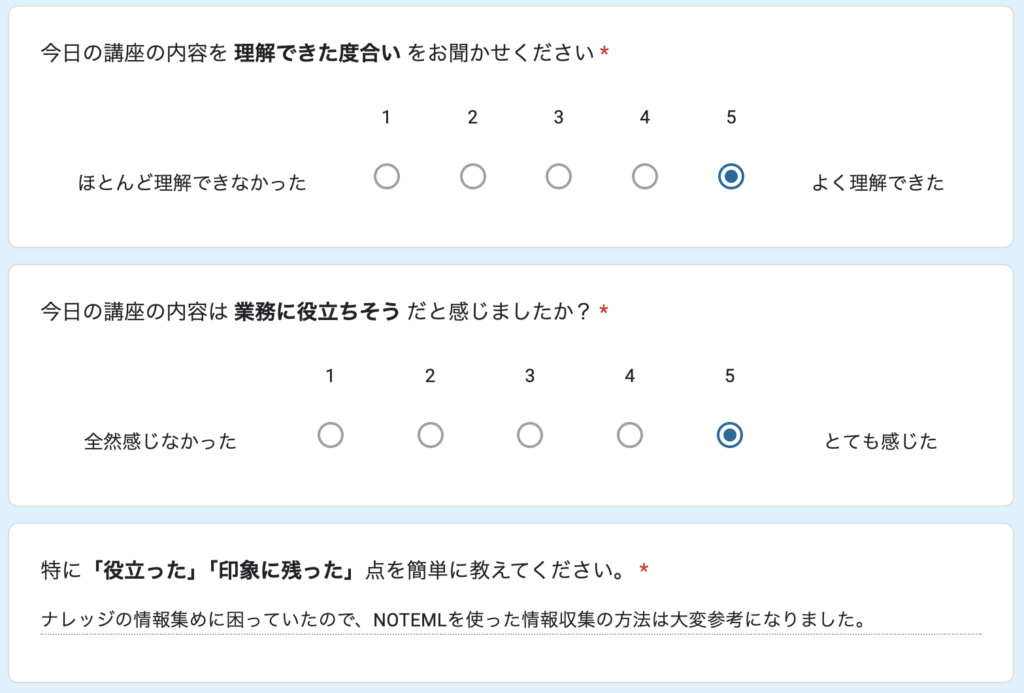Click the 業務に役立ちそう question title
Screen dimensions: 1024x693
pyautogui.click(x=318, y=312)
